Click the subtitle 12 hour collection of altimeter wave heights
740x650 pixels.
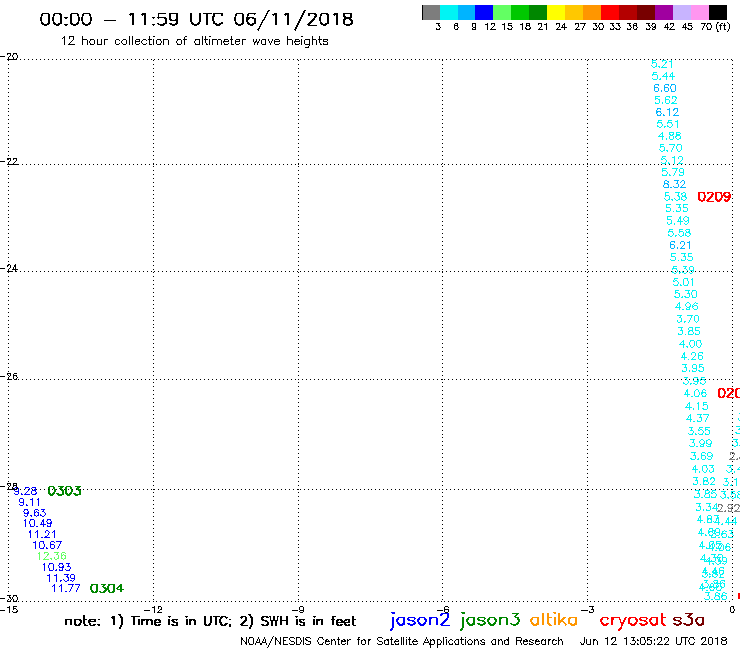click(194, 41)
